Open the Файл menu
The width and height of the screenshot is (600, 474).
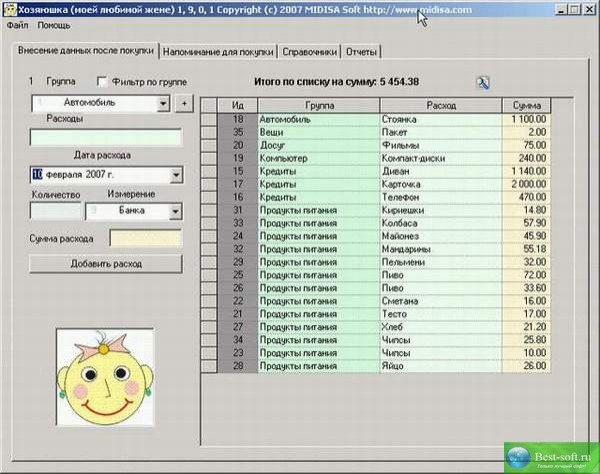(x=16, y=24)
